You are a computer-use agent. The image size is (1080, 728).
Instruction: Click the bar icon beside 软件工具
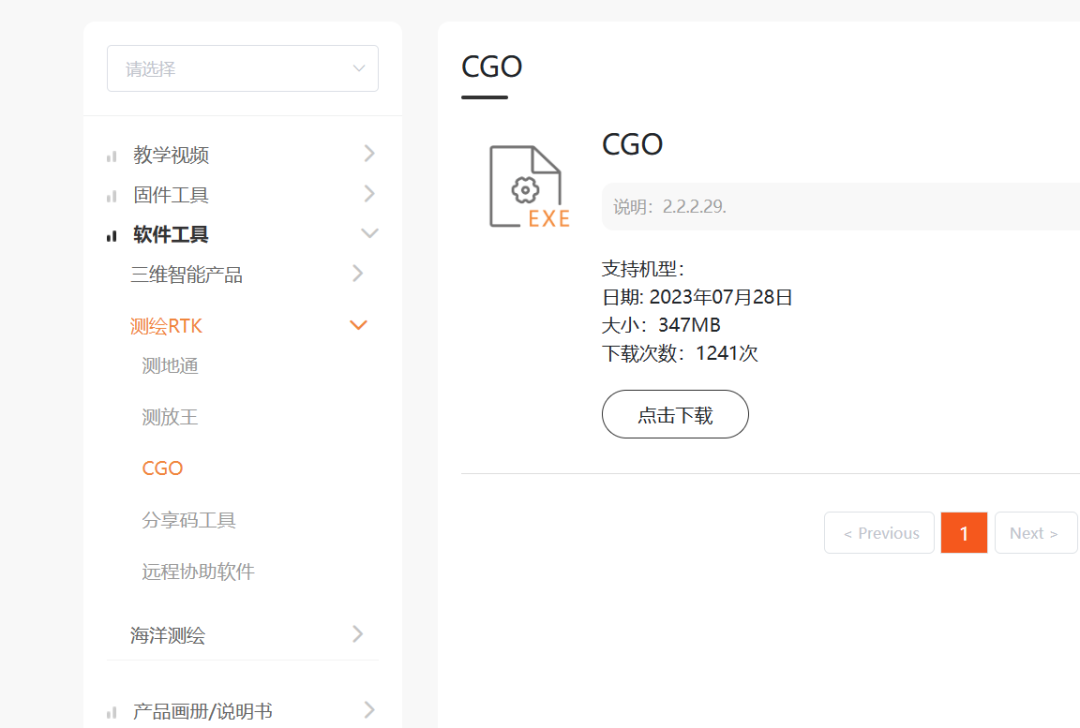pyautogui.click(x=112, y=236)
